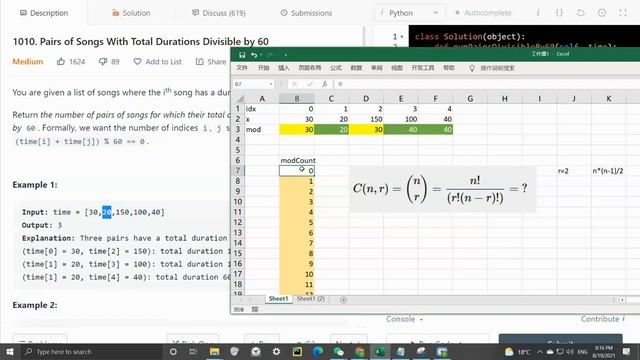Screen dimensions: 640x360
Task: Click Contribute link in LeetCode
Action: 602,319
